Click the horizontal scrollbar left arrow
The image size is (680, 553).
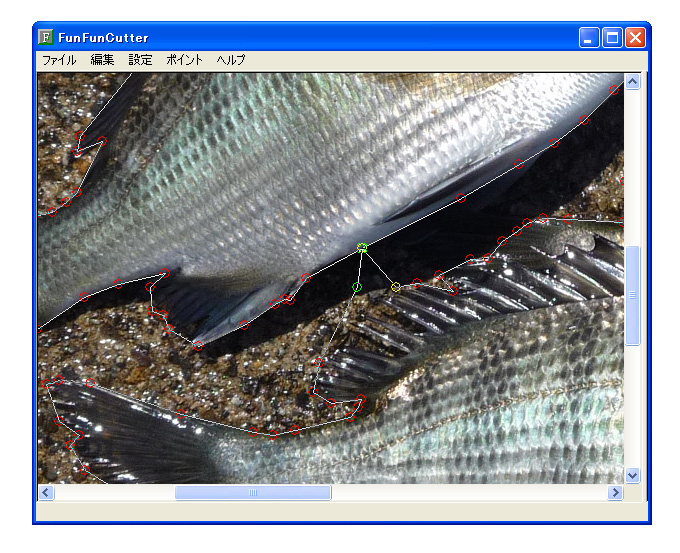tap(46, 493)
